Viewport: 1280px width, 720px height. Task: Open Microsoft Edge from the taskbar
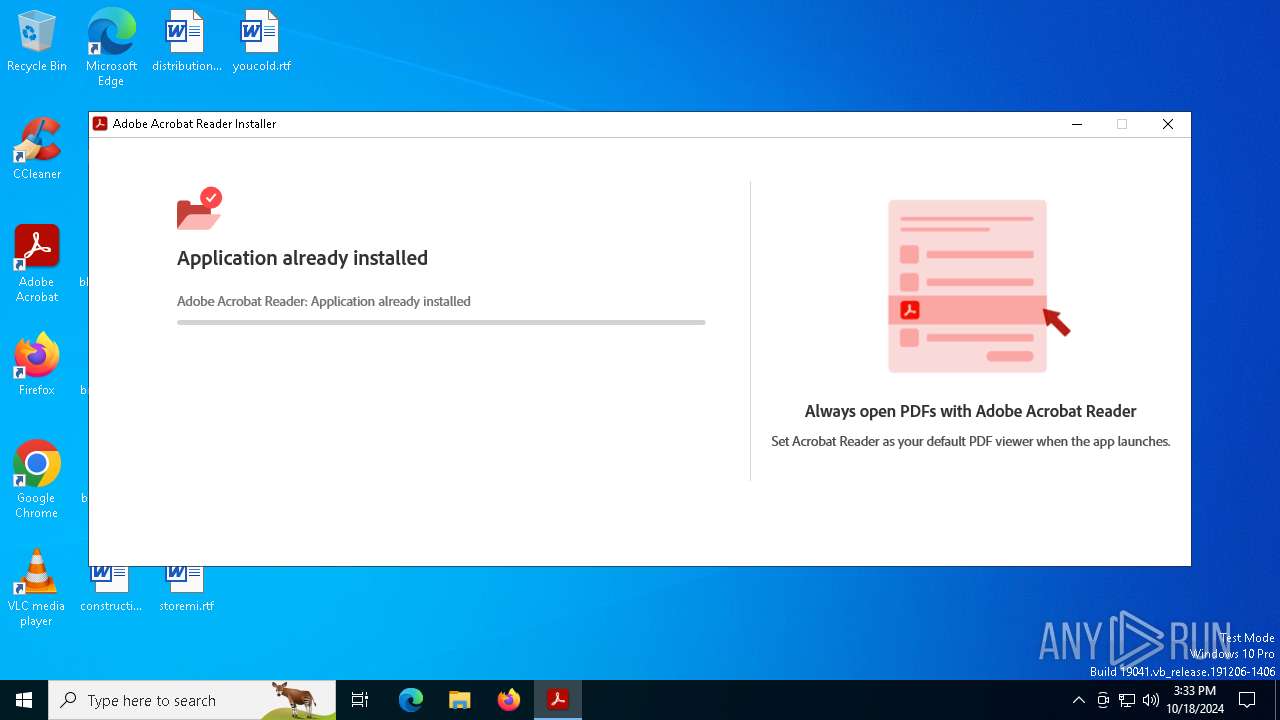point(411,700)
